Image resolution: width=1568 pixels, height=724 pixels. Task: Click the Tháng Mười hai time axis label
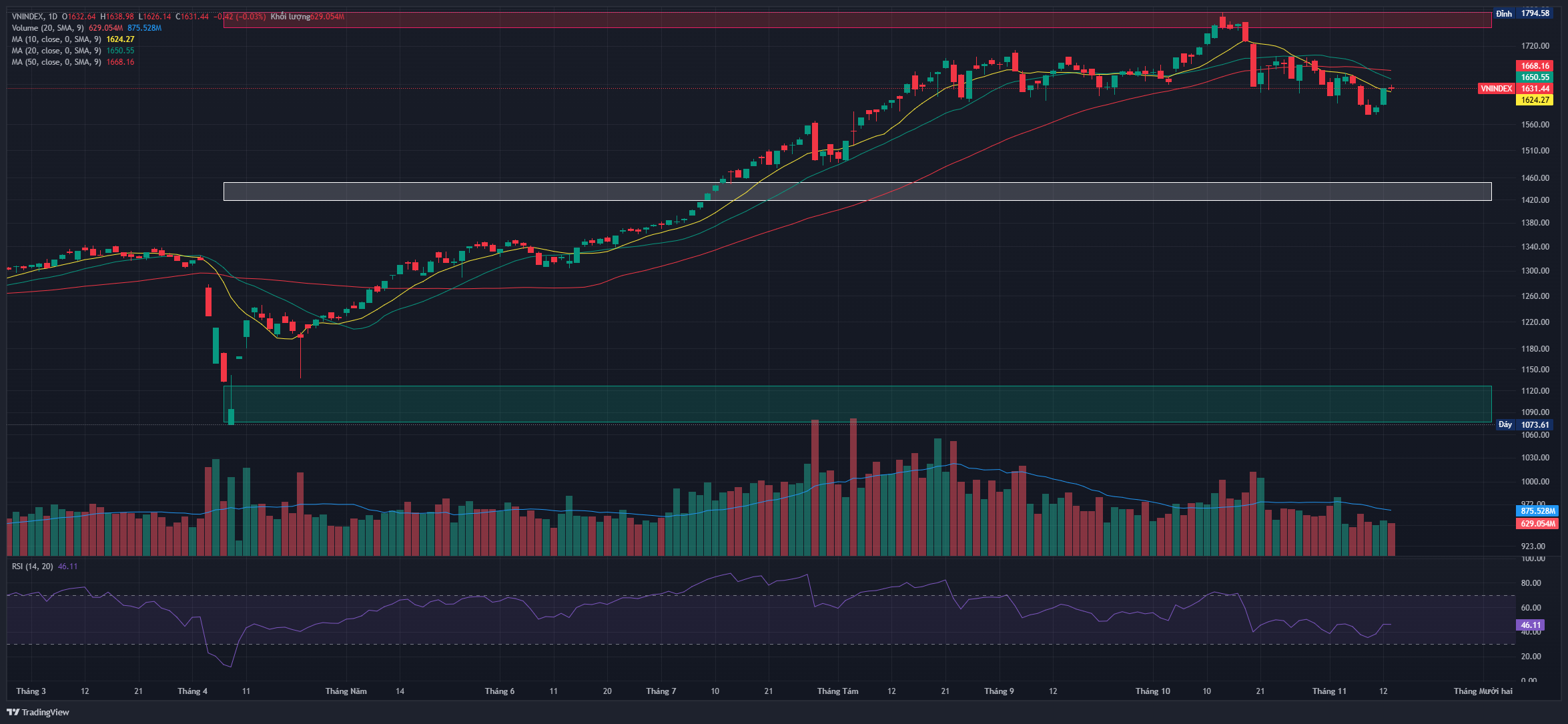(x=1483, y=691)
